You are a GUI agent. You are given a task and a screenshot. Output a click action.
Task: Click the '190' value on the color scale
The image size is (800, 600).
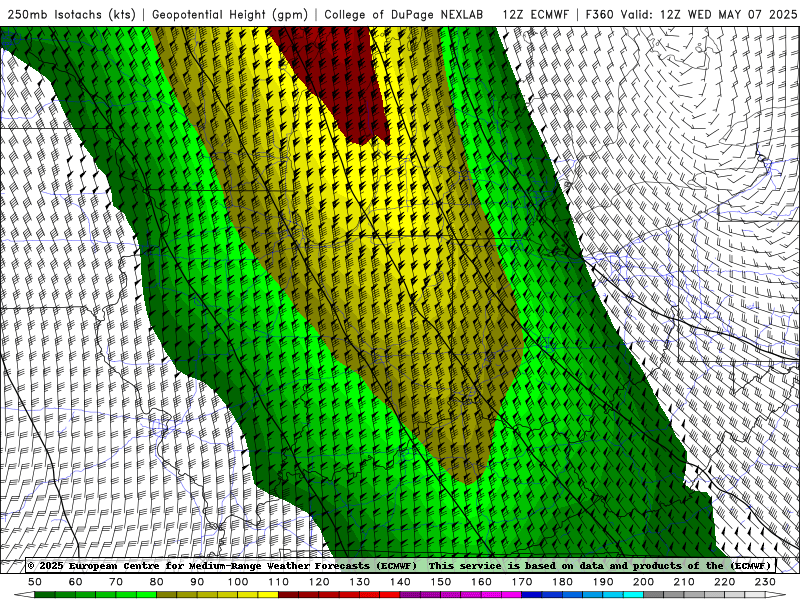(603, 582)
